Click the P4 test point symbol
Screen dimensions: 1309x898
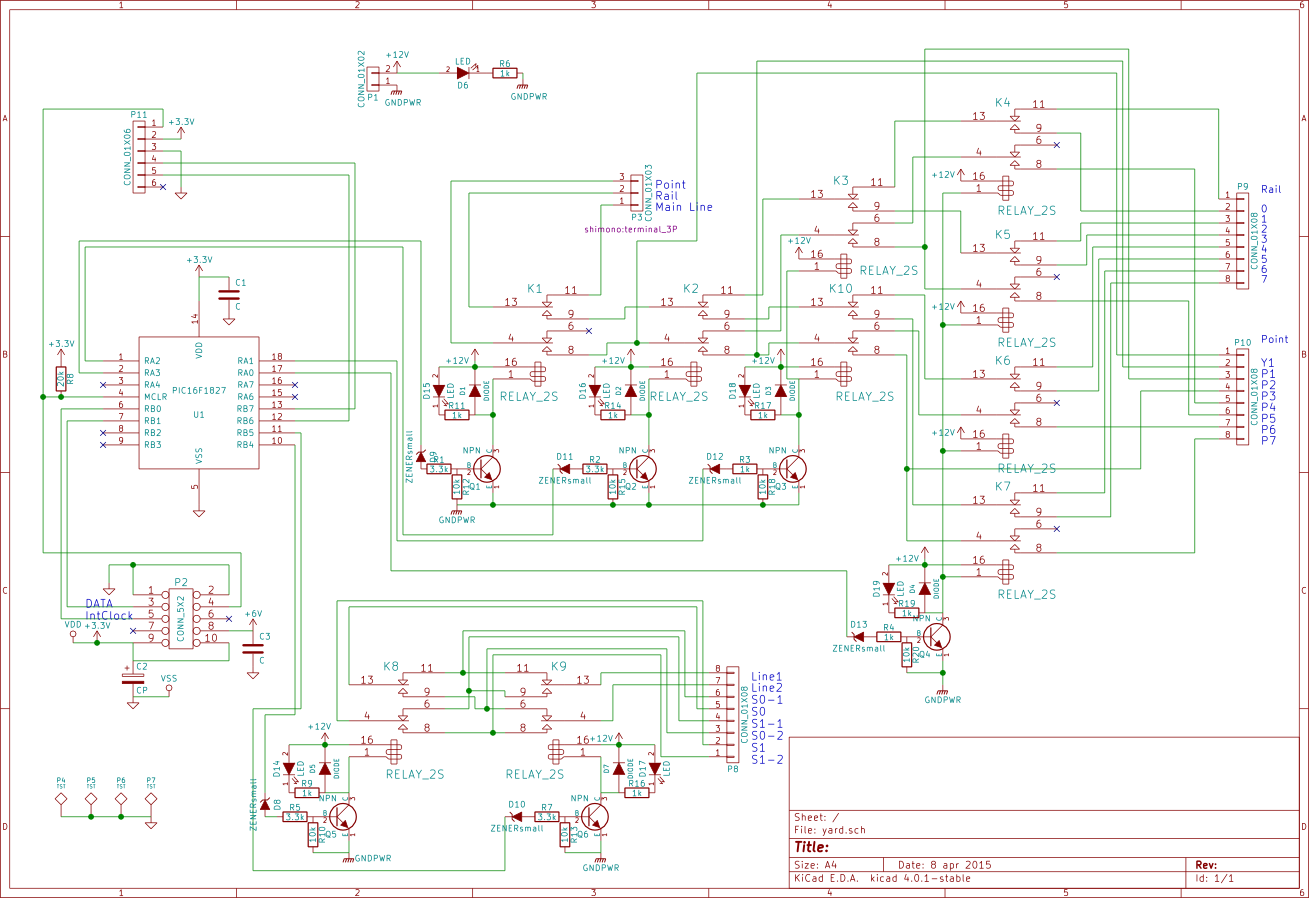coord(61,800)
